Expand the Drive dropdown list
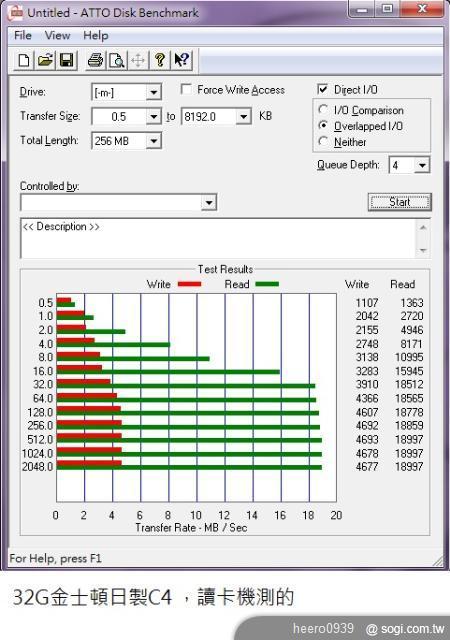The height and width of the screenshot is (640, 450). pos(154,92)
